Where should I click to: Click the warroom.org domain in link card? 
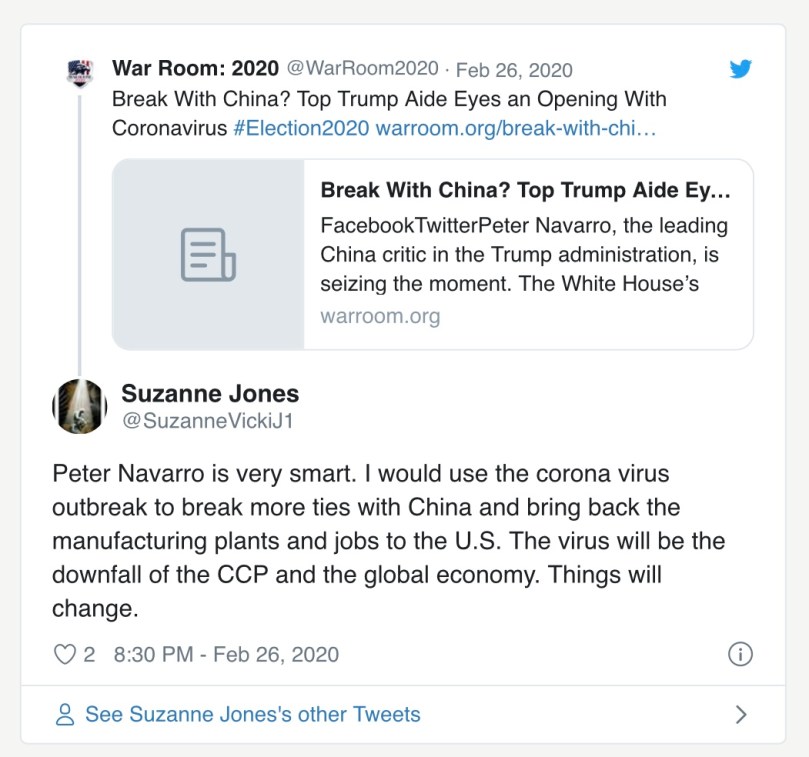point(380,316)
